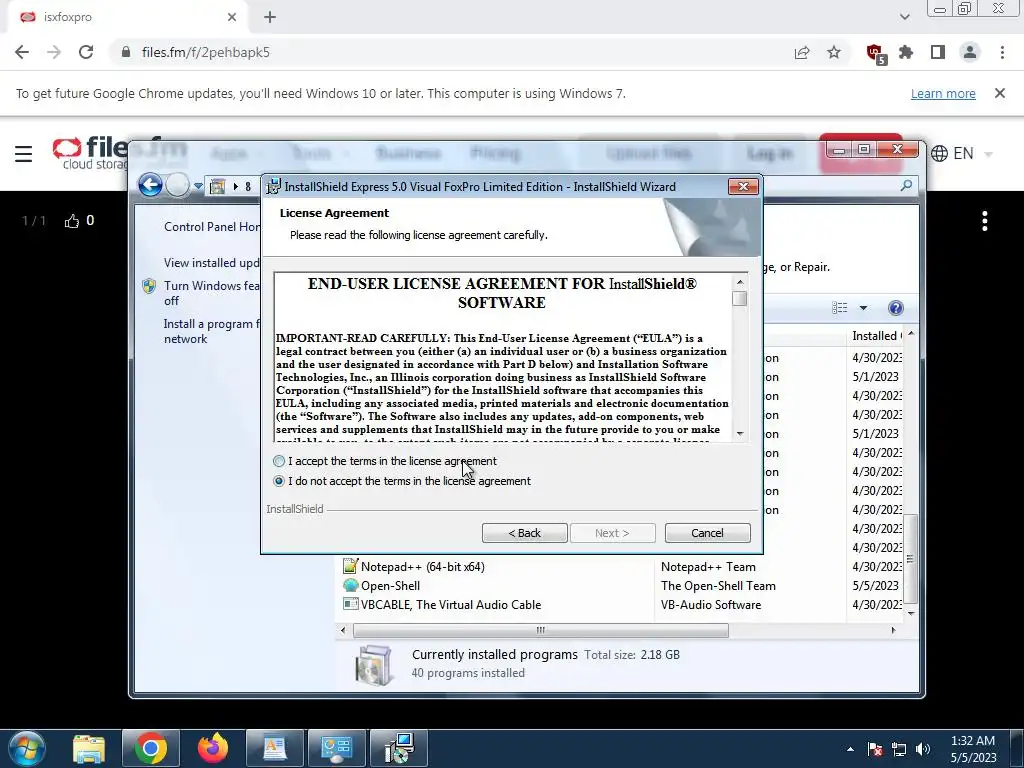1024x768 pixels.
Task: Click Cancel in the InstallShield Wizard
Action: coord(707,533)
